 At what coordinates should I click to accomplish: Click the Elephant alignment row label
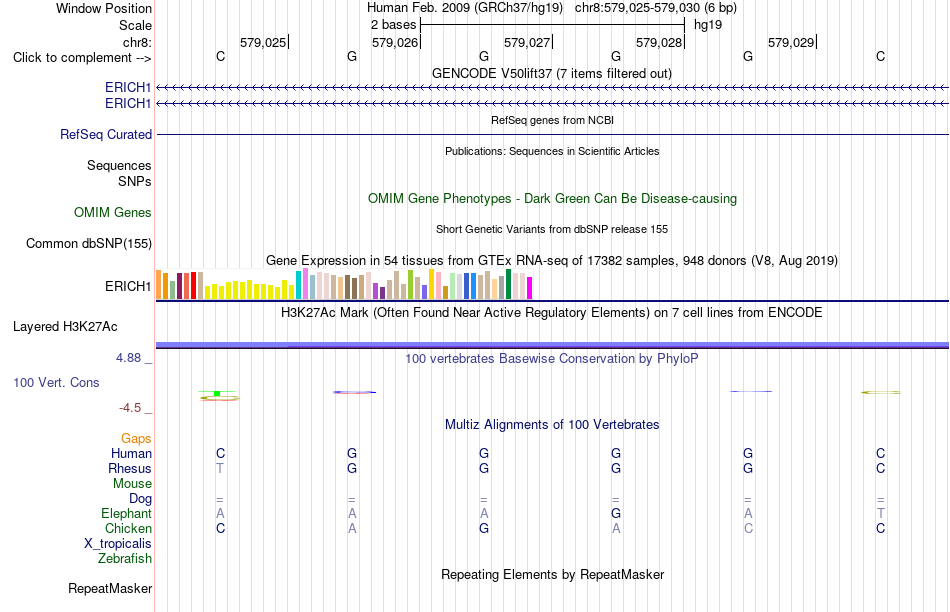pyautogui.click(x=126, y=514)
